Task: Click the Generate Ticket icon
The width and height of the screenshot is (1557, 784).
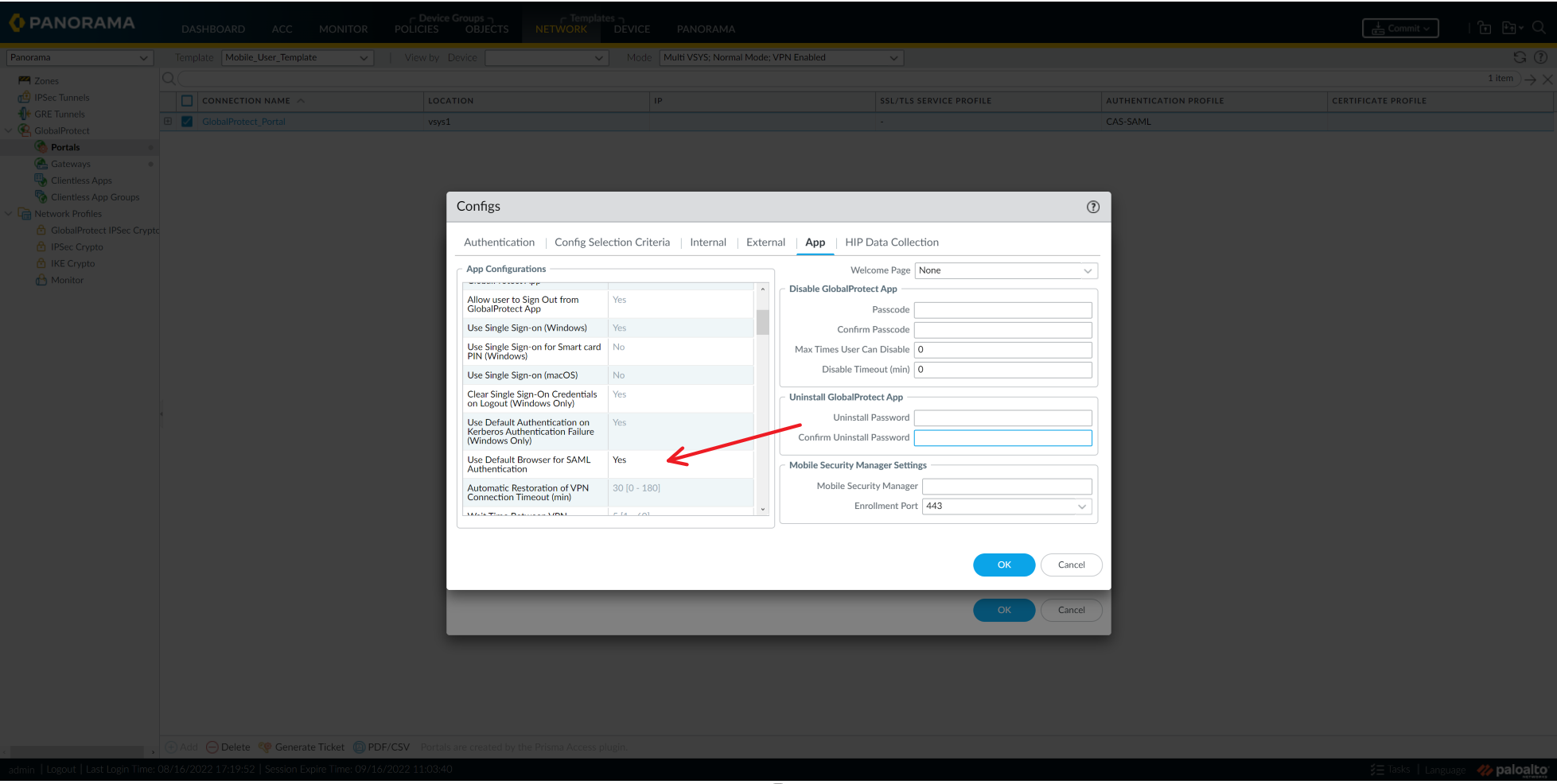Action: click(x=266, y=747)
